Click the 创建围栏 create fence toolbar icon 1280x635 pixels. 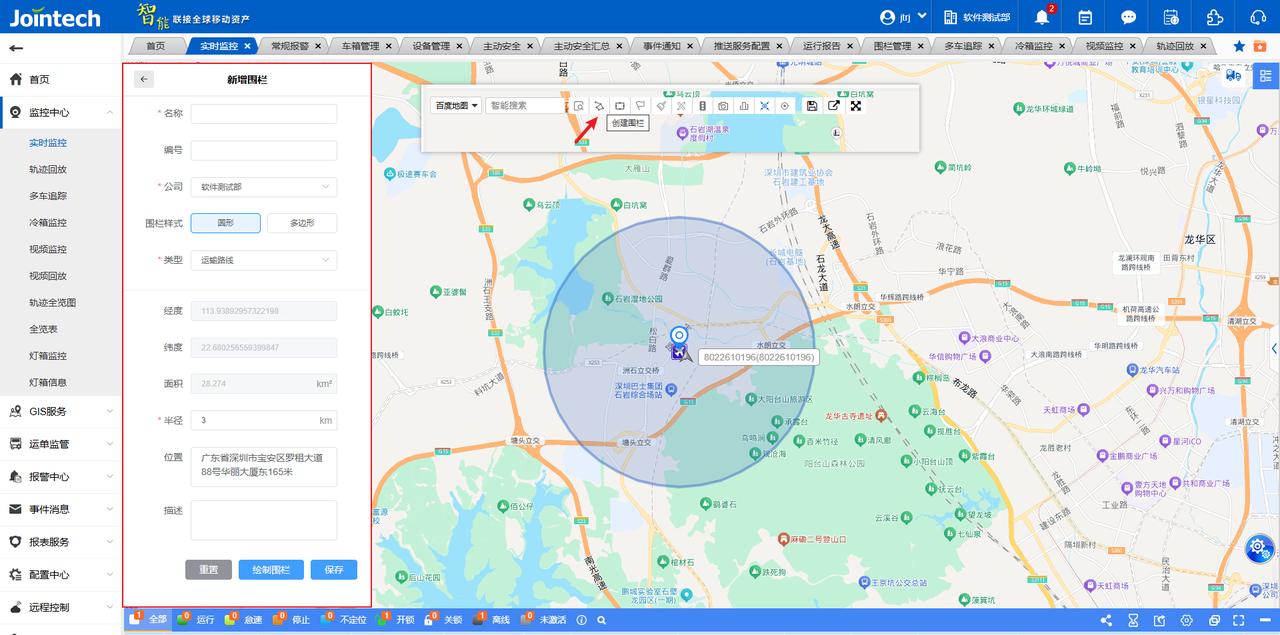599,106
